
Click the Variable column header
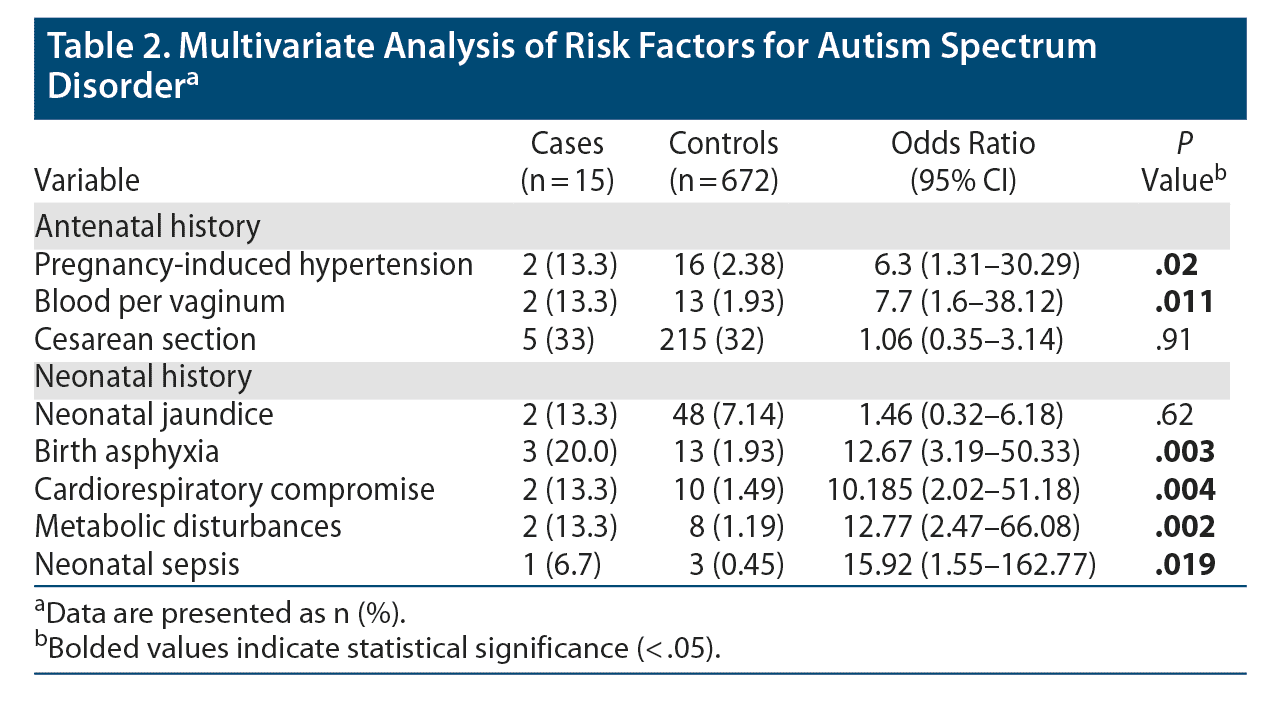87,179
